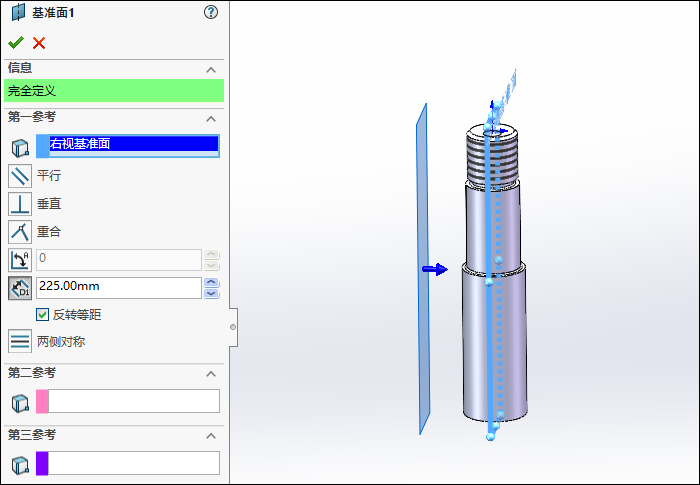Click the 225.00mm offset distance field

tap(118, 288)
